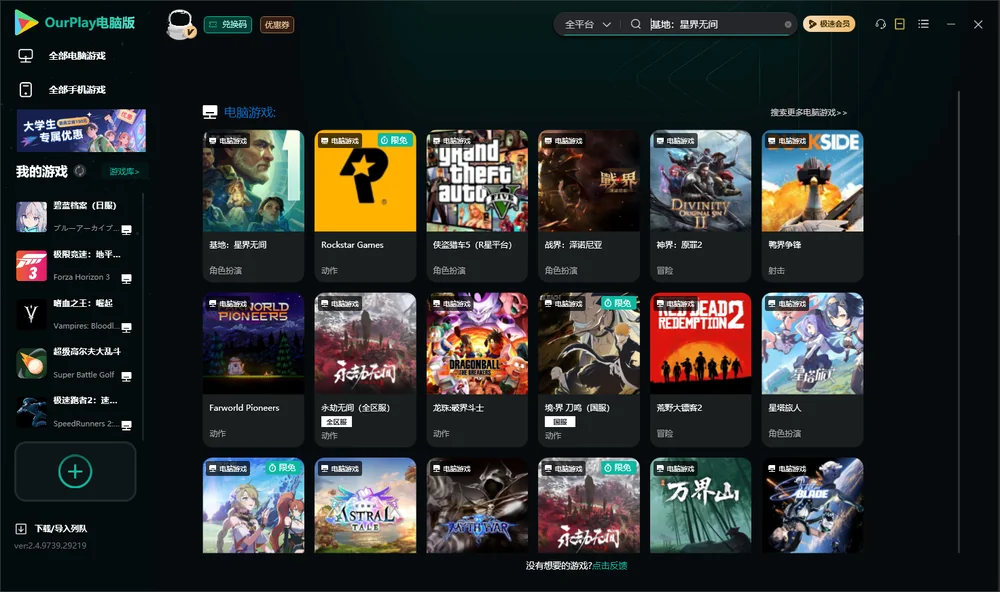Image resolution: width=1000 pixels, height=592 pixels.
Task: Open the 基地: 星界无间 game card
Action: pyautogui.click(x=253, y=205)
